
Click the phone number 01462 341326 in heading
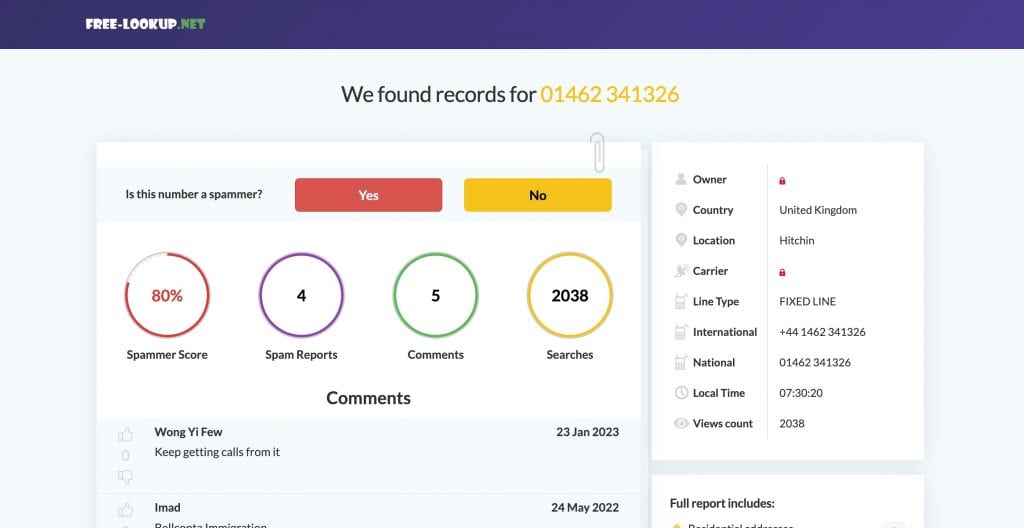point(609,94)
